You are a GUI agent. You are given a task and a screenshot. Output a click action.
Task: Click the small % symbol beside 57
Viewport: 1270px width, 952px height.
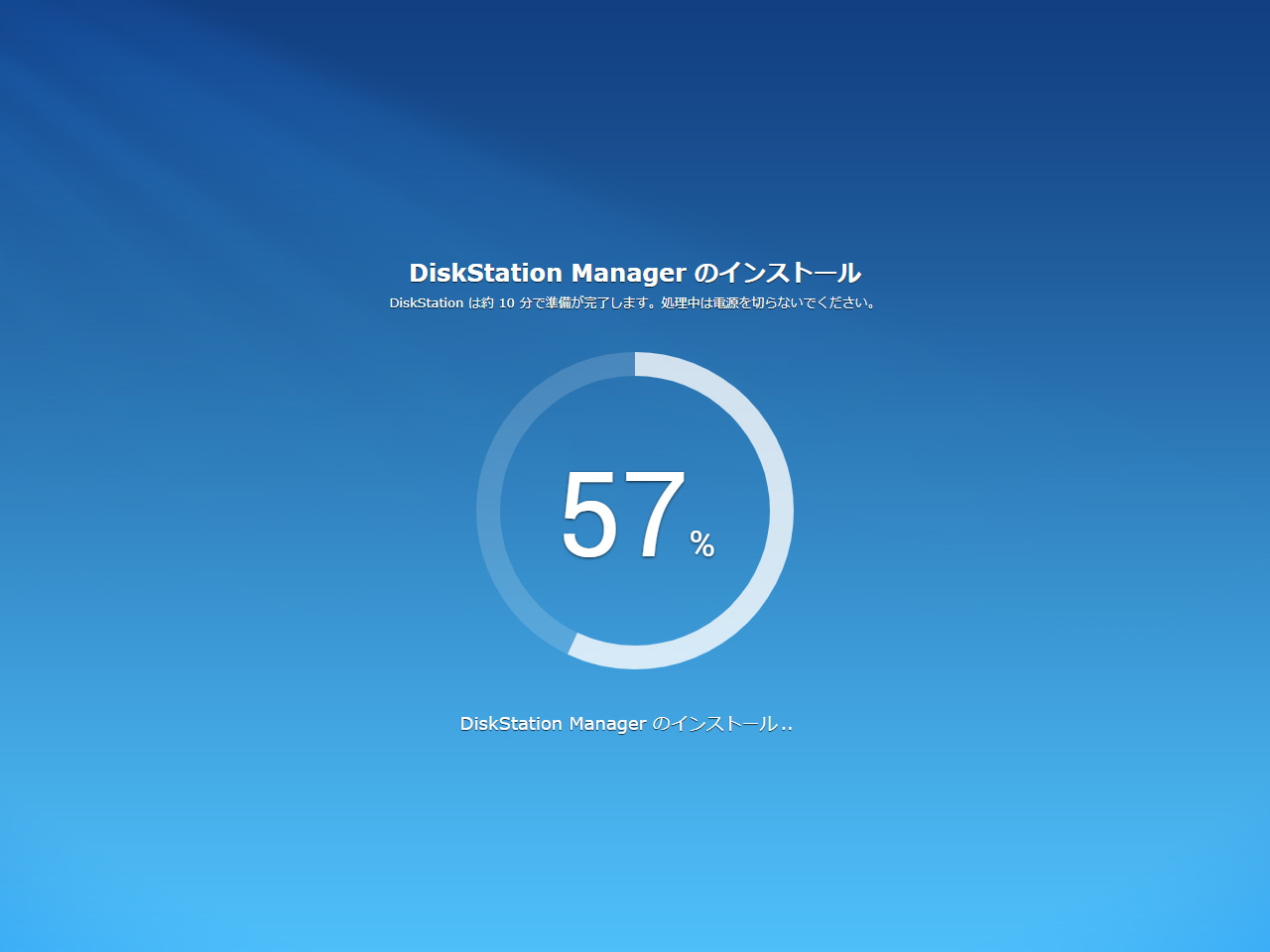coord(702,543)
